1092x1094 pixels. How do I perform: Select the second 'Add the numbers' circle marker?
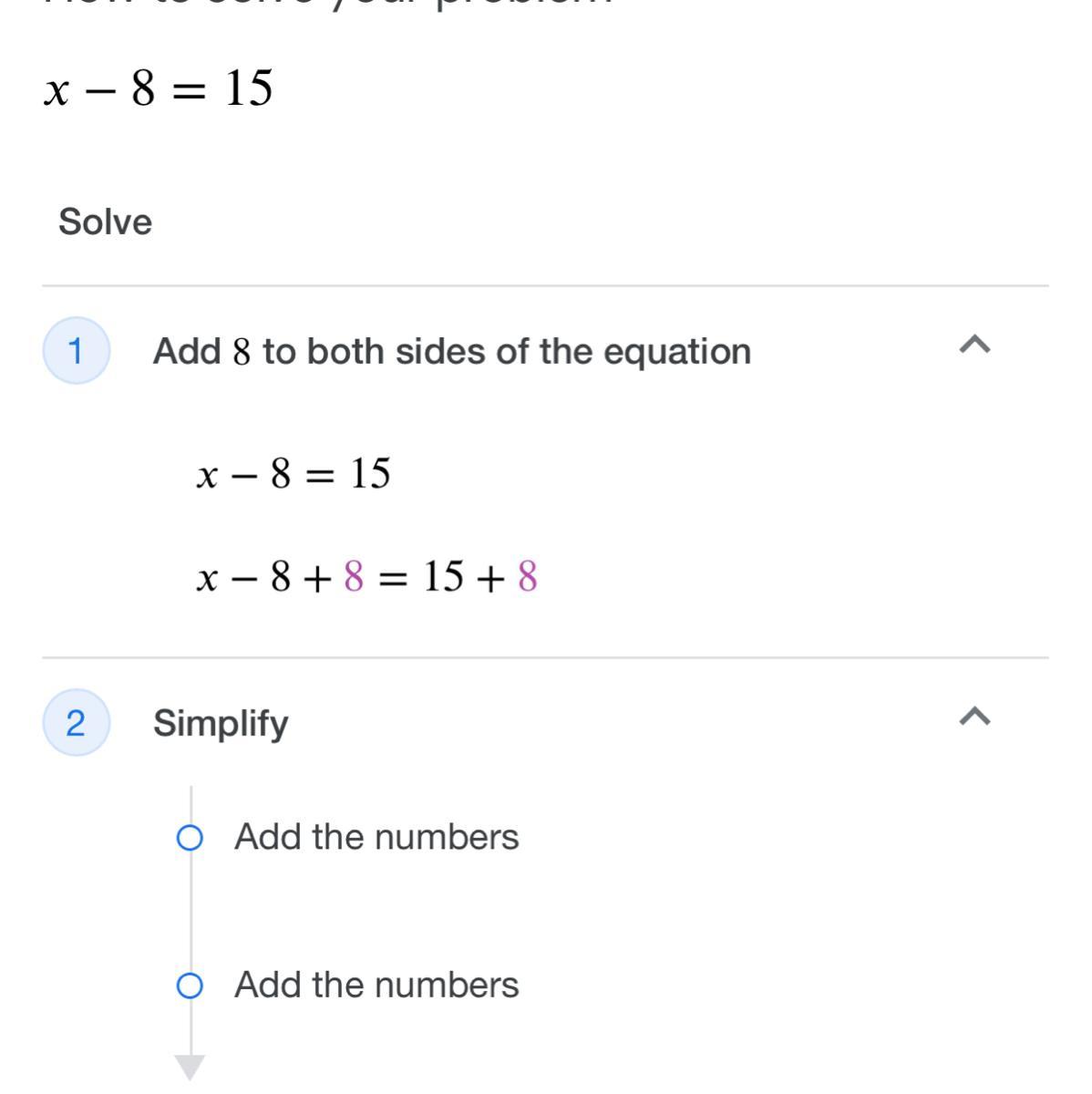pyautogui.click(x=190, y=986)
